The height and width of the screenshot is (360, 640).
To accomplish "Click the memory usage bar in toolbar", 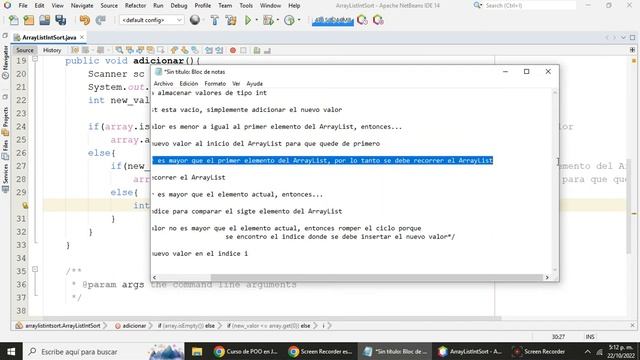I will point(333,20).
